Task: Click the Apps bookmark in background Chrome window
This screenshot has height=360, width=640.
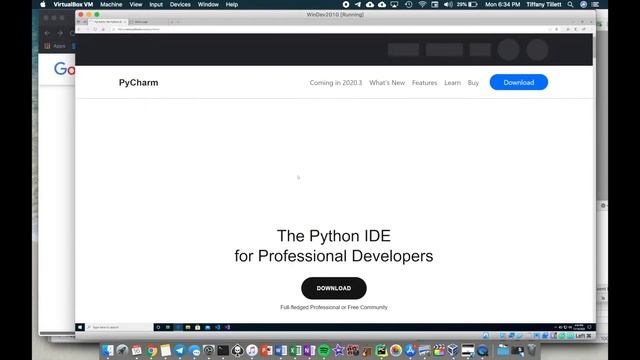Action: tap(56, 46)
